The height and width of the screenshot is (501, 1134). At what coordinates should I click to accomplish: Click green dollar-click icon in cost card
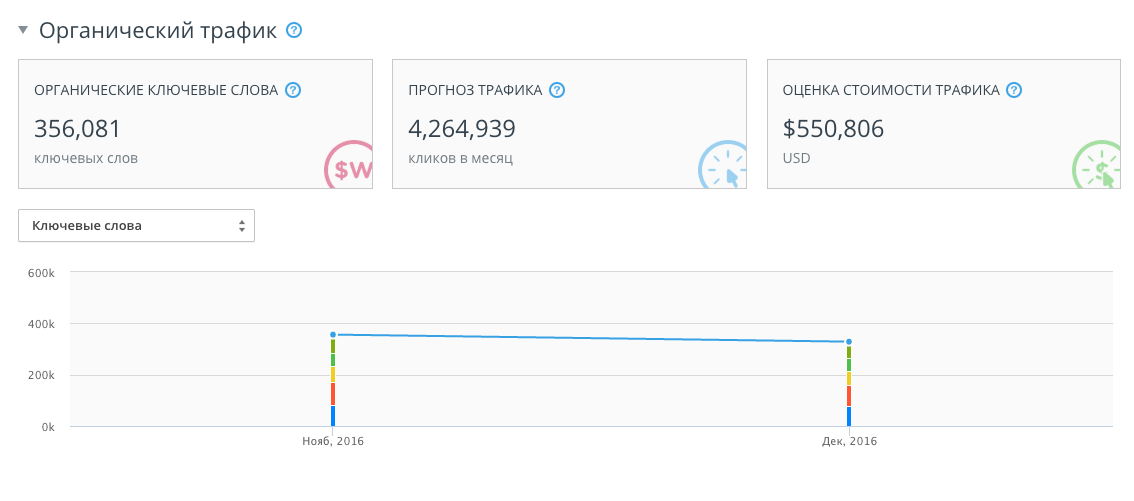1098,167
